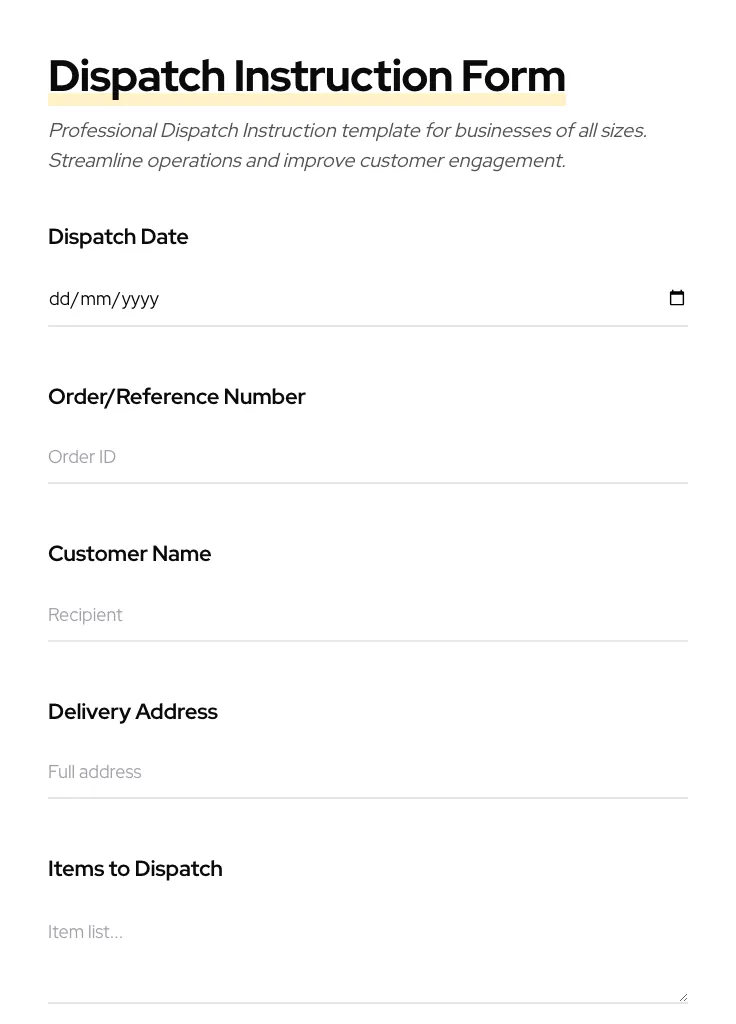The image size is (736, 1024).
Task: Click the Delivery Address heading
Action: pos(133,711)
